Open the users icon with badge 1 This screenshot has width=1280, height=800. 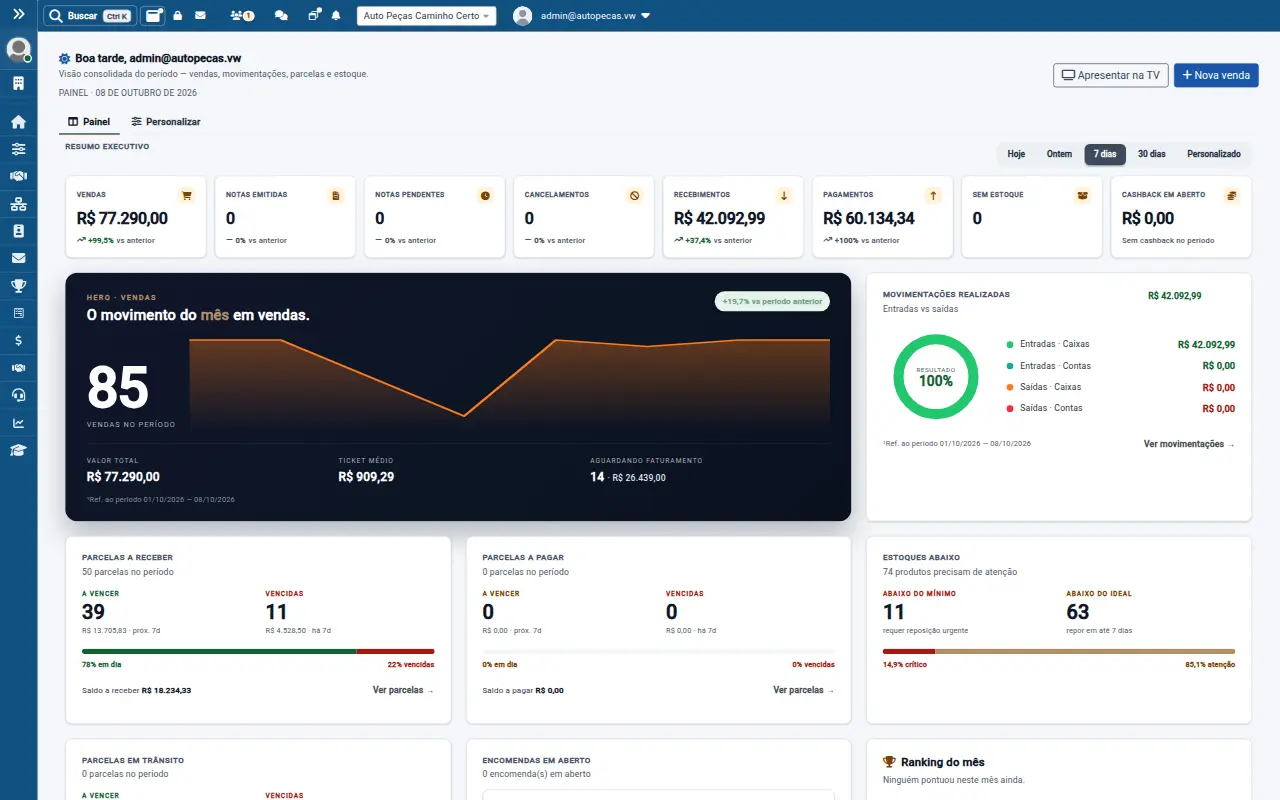[x=241, y=16]
